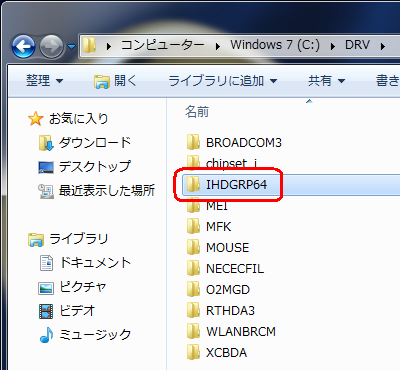This screenshot has height=370, width=400.
Task: Select the MOUSE folder name
Action: click(227, 248)
